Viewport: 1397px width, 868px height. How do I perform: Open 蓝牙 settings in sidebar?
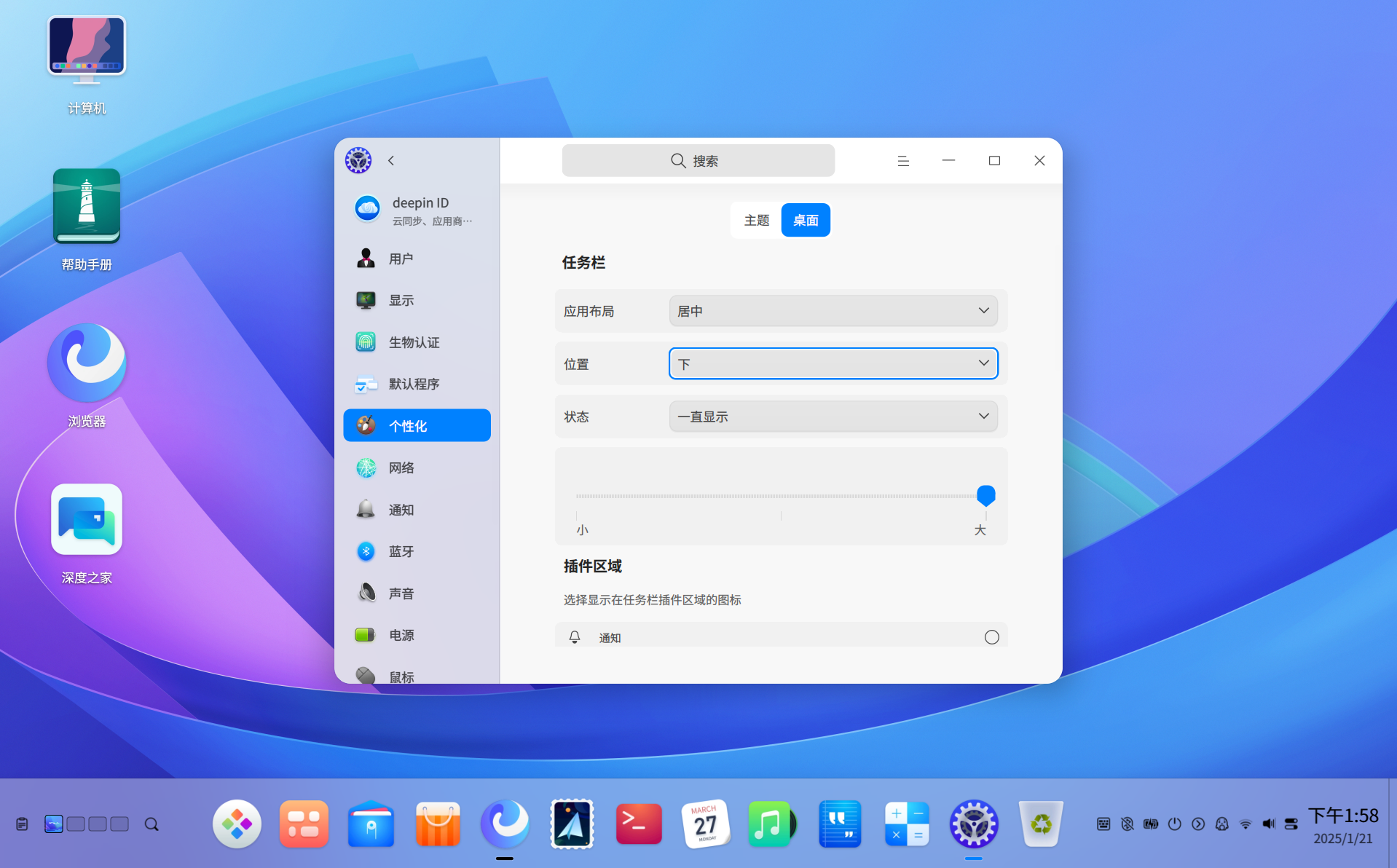pos(417,551)
